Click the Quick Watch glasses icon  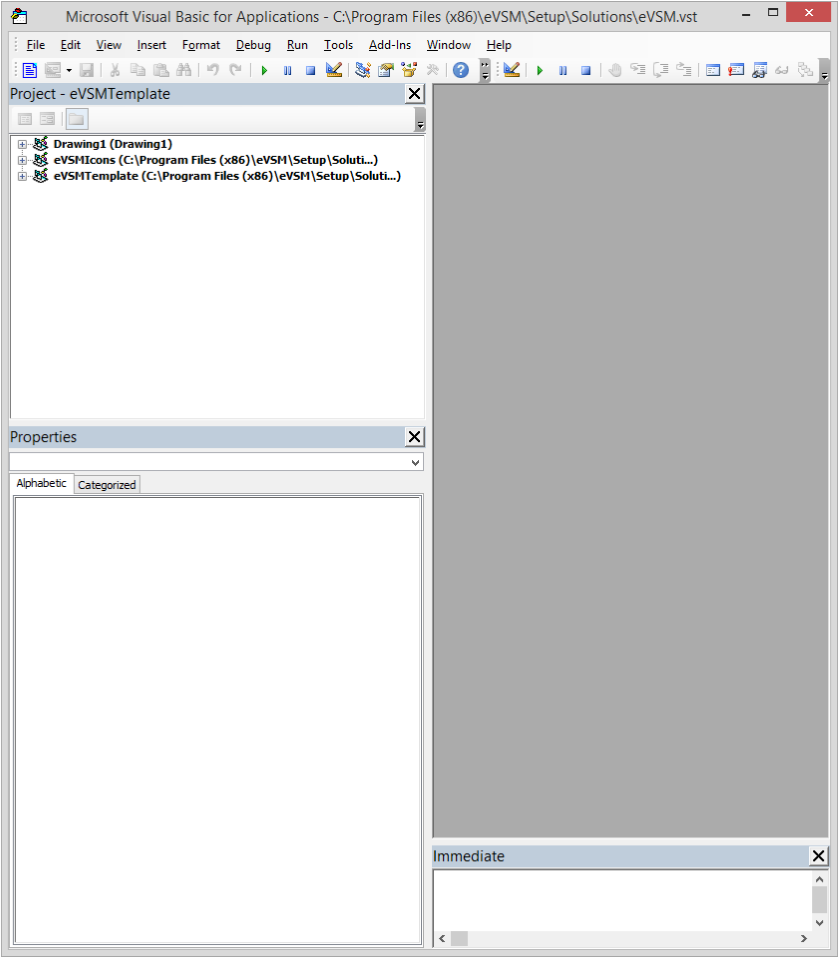click(x=782, y=70)
